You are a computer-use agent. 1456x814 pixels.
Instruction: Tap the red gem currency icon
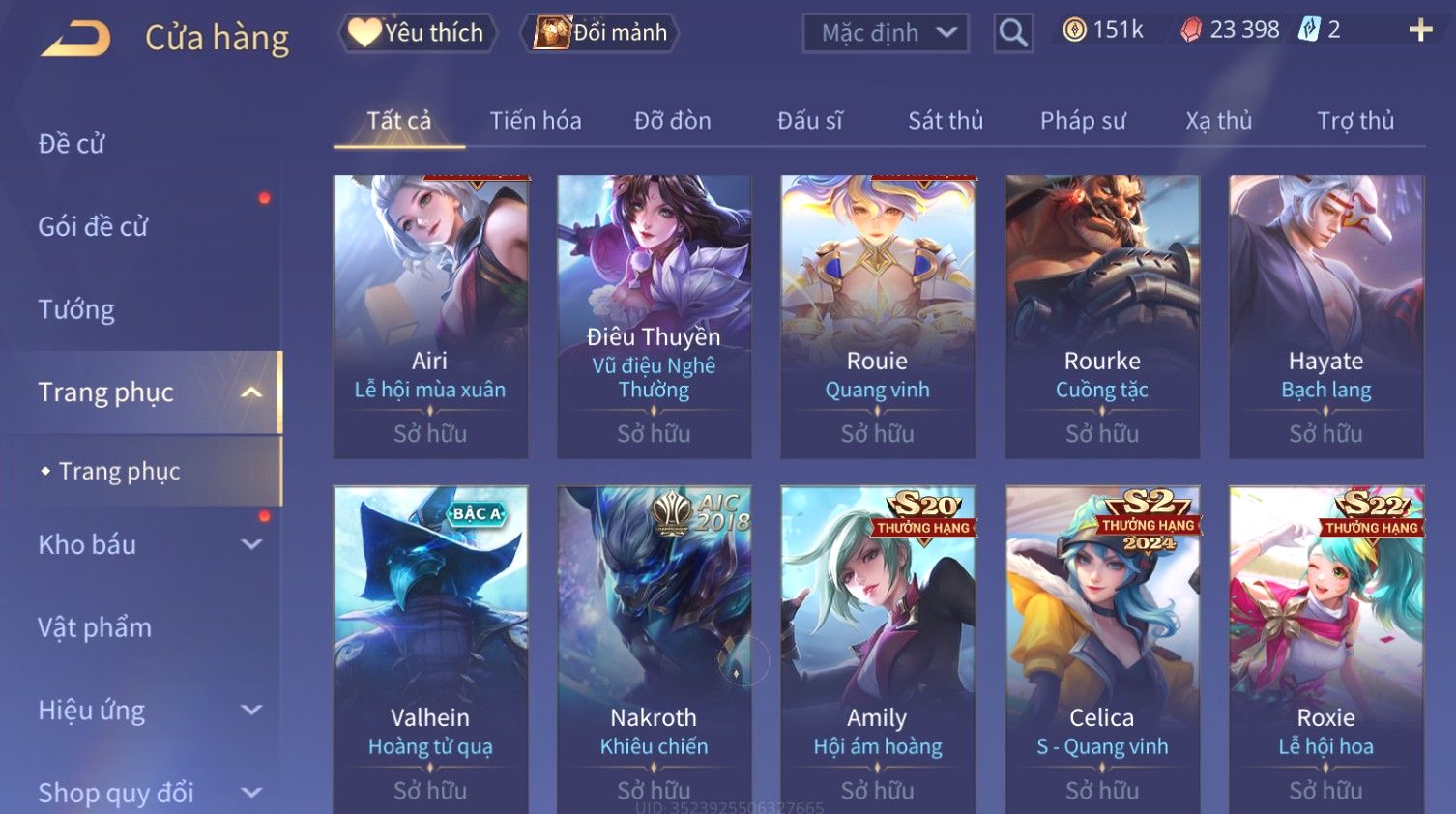pyautogui.click(x=1191, y=30)
